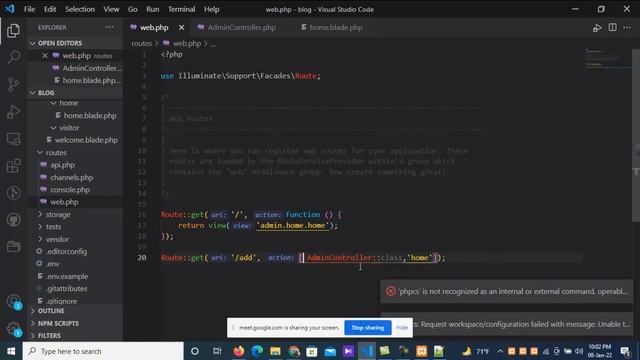This screenshot has height=360, width=640.
Task: Split the editor to the right
Action: pos(612,27)
